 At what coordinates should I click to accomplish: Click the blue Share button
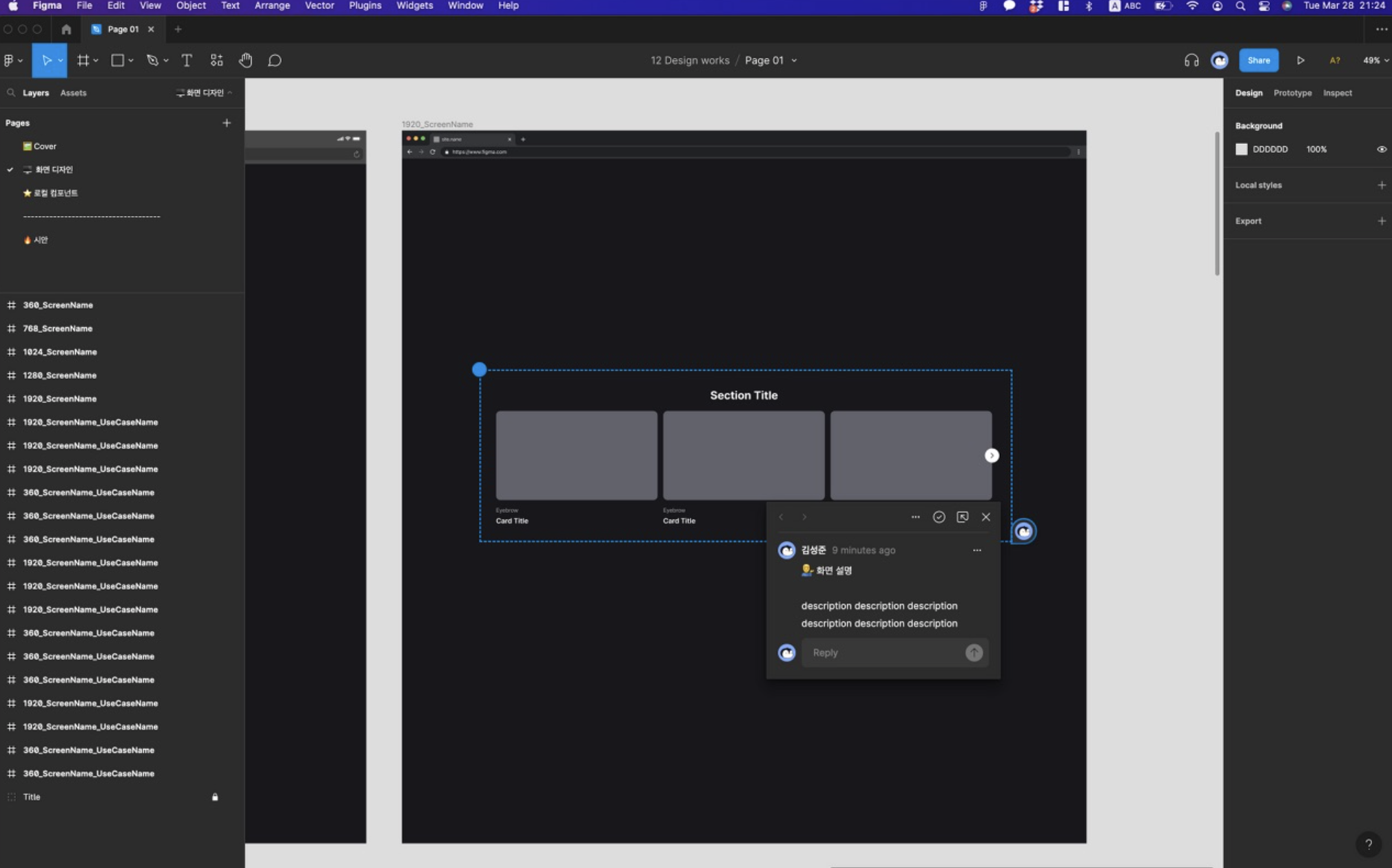coord(1258,61)
